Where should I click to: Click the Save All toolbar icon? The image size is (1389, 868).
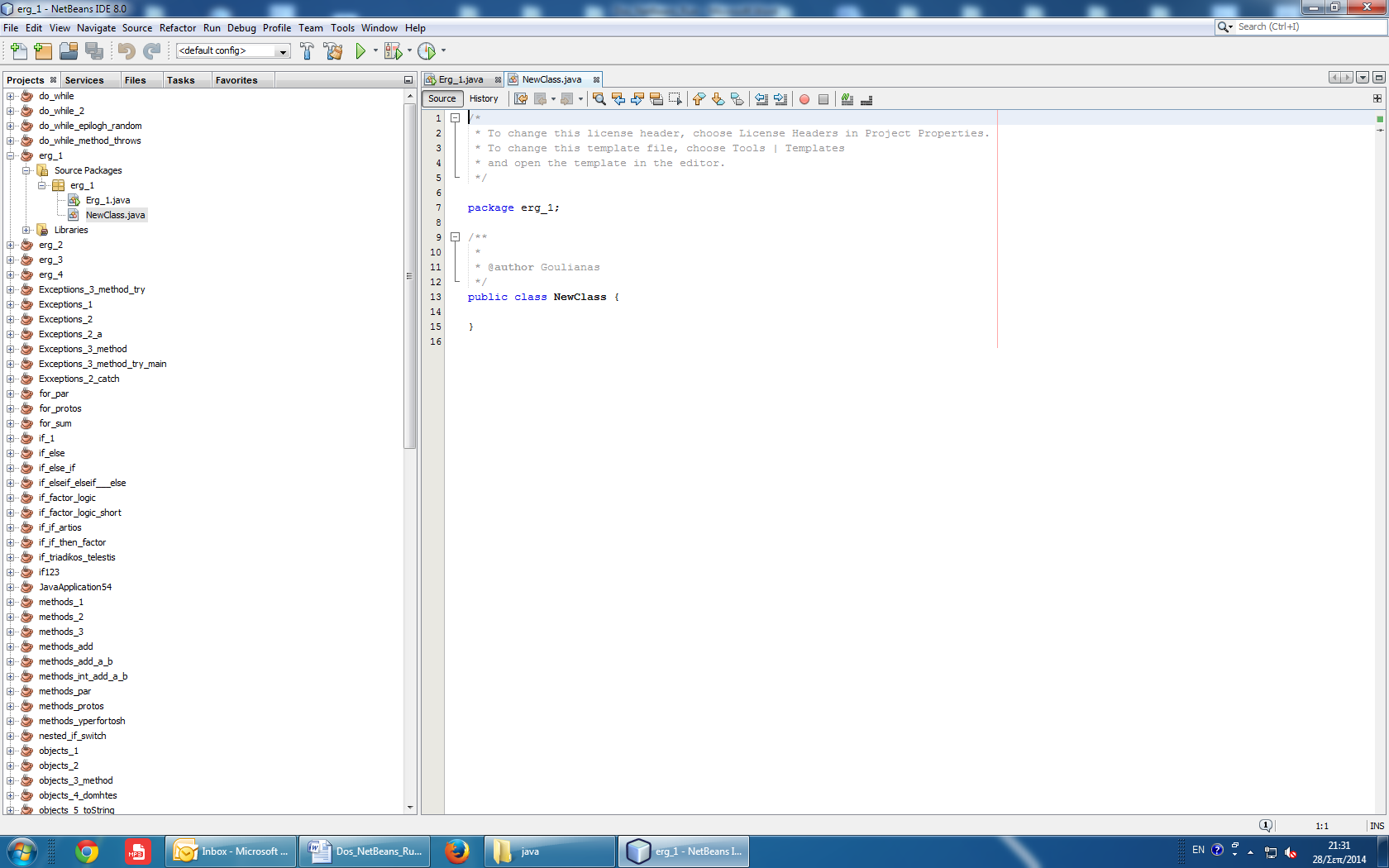[x=94, y=51]
